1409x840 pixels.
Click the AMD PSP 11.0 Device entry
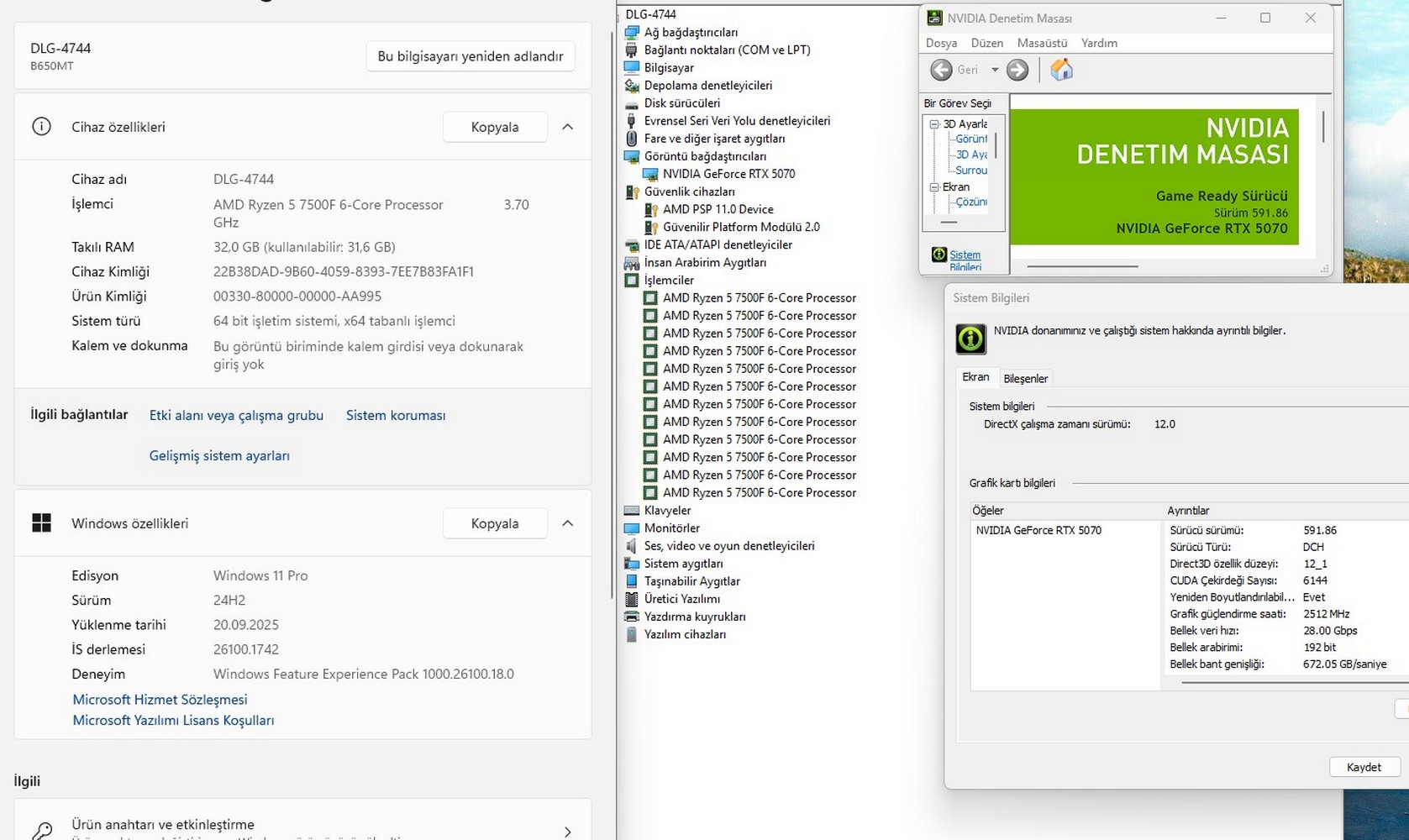pos(718,209)
